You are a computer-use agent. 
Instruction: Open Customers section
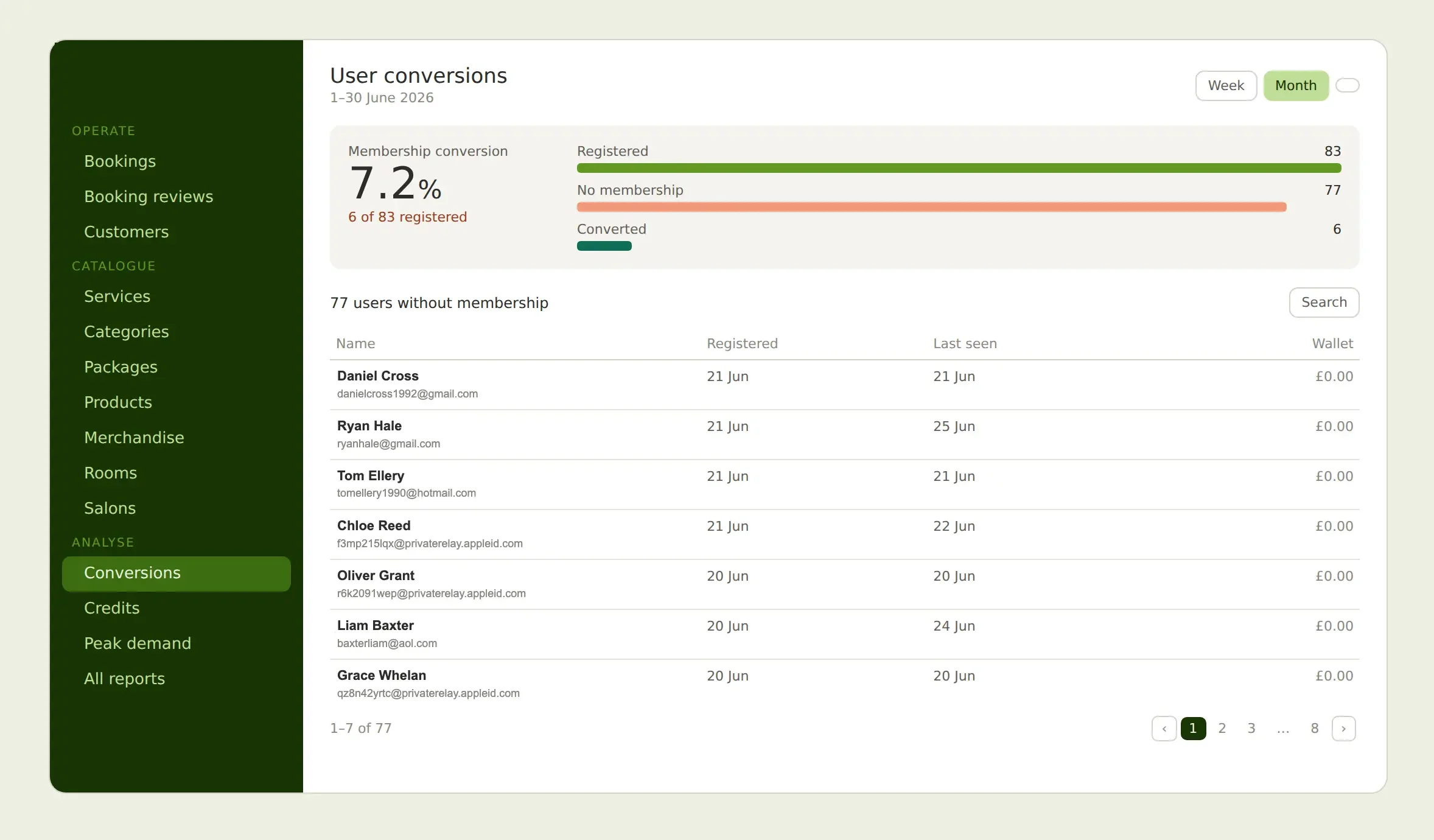tap(177, 232)
